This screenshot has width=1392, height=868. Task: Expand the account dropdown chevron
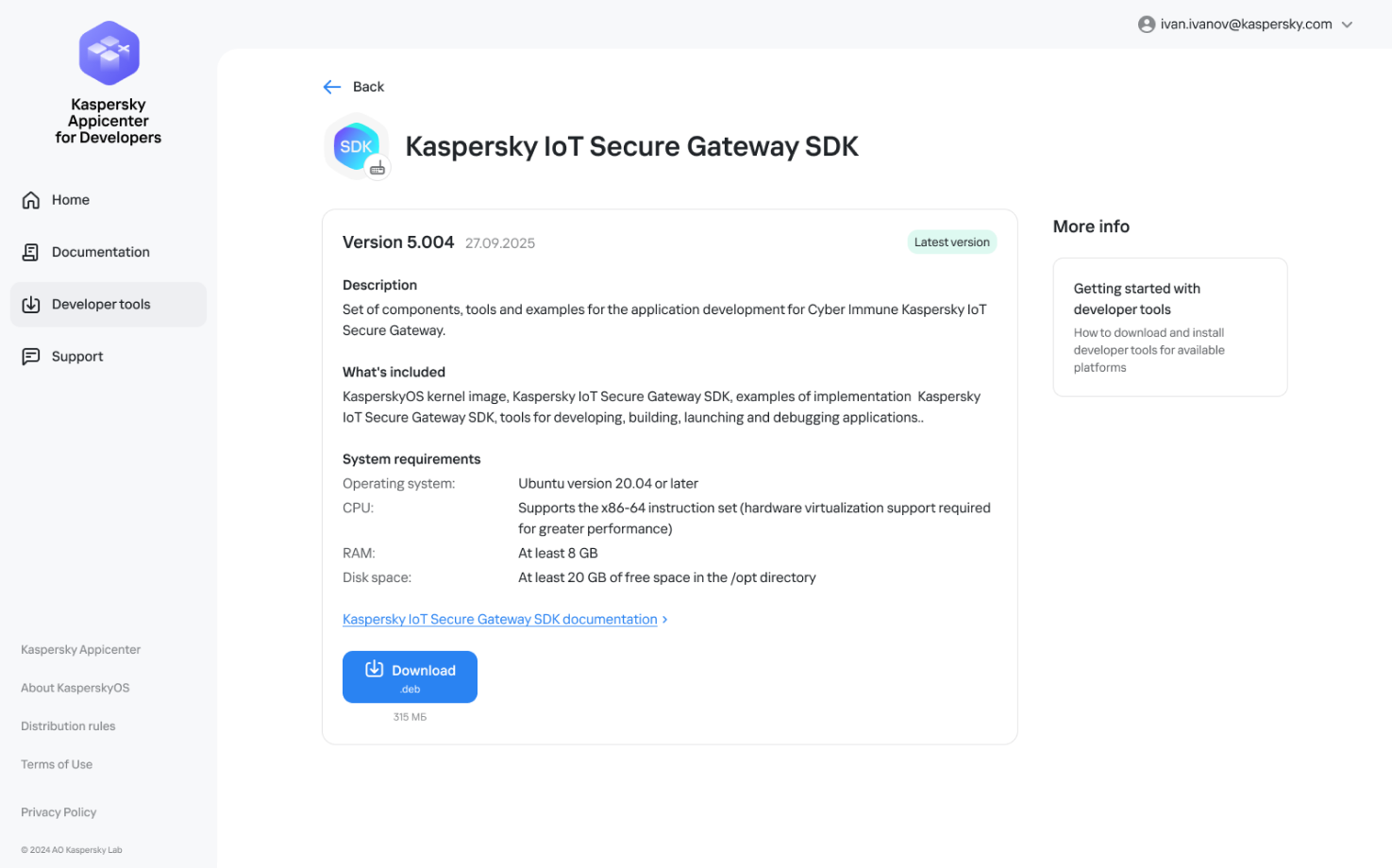pos(1348,25)
